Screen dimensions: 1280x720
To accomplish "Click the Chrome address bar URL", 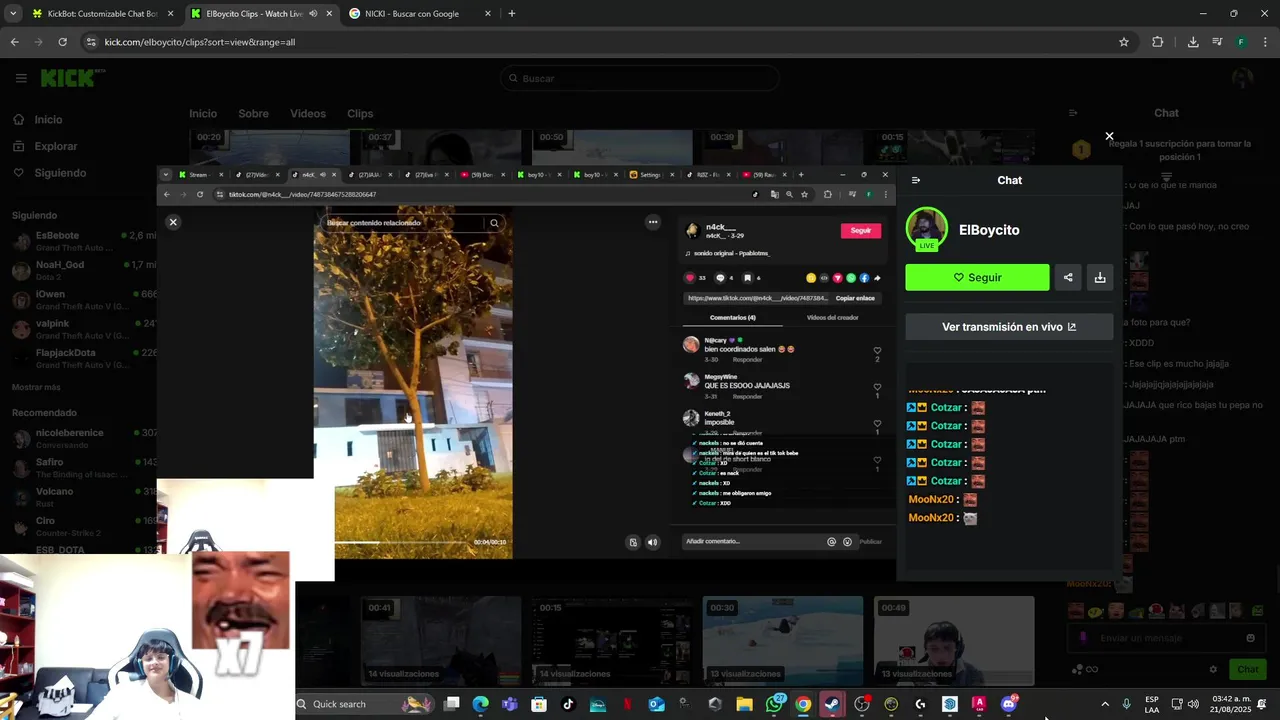I will tap(200, 42).
